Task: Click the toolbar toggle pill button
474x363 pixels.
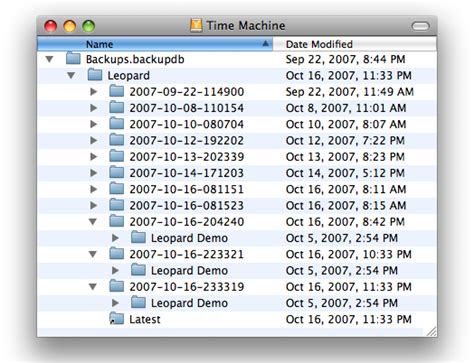Action: (x=420, y=26)
